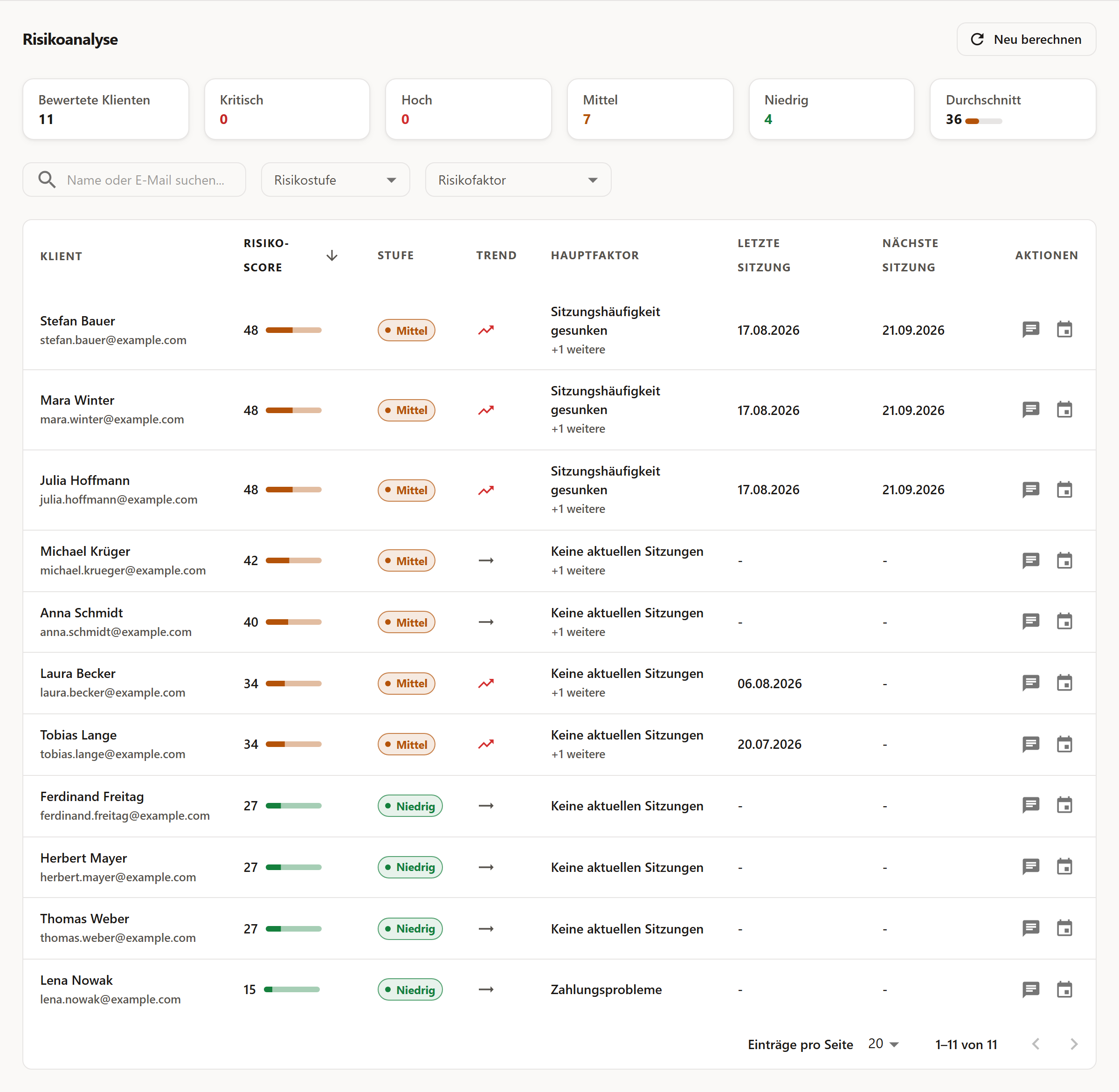The height and width of the screenshot is (1092, 1119).
Task: Open calendar icon for Mara Winter
Action: [x=1064, y=409]
